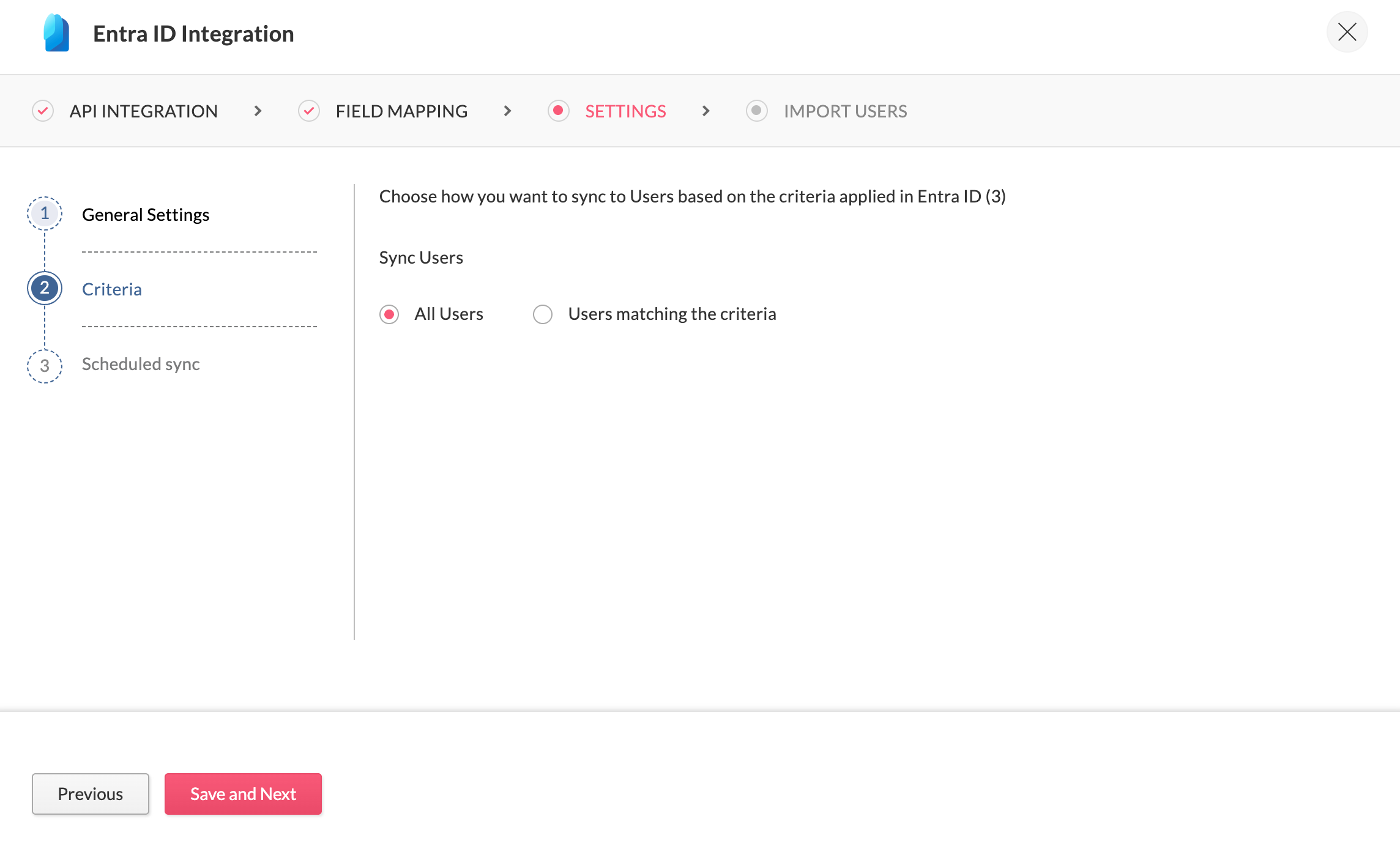
Task: Open the FIELD MAPPING step
Action: coord(401,111)
